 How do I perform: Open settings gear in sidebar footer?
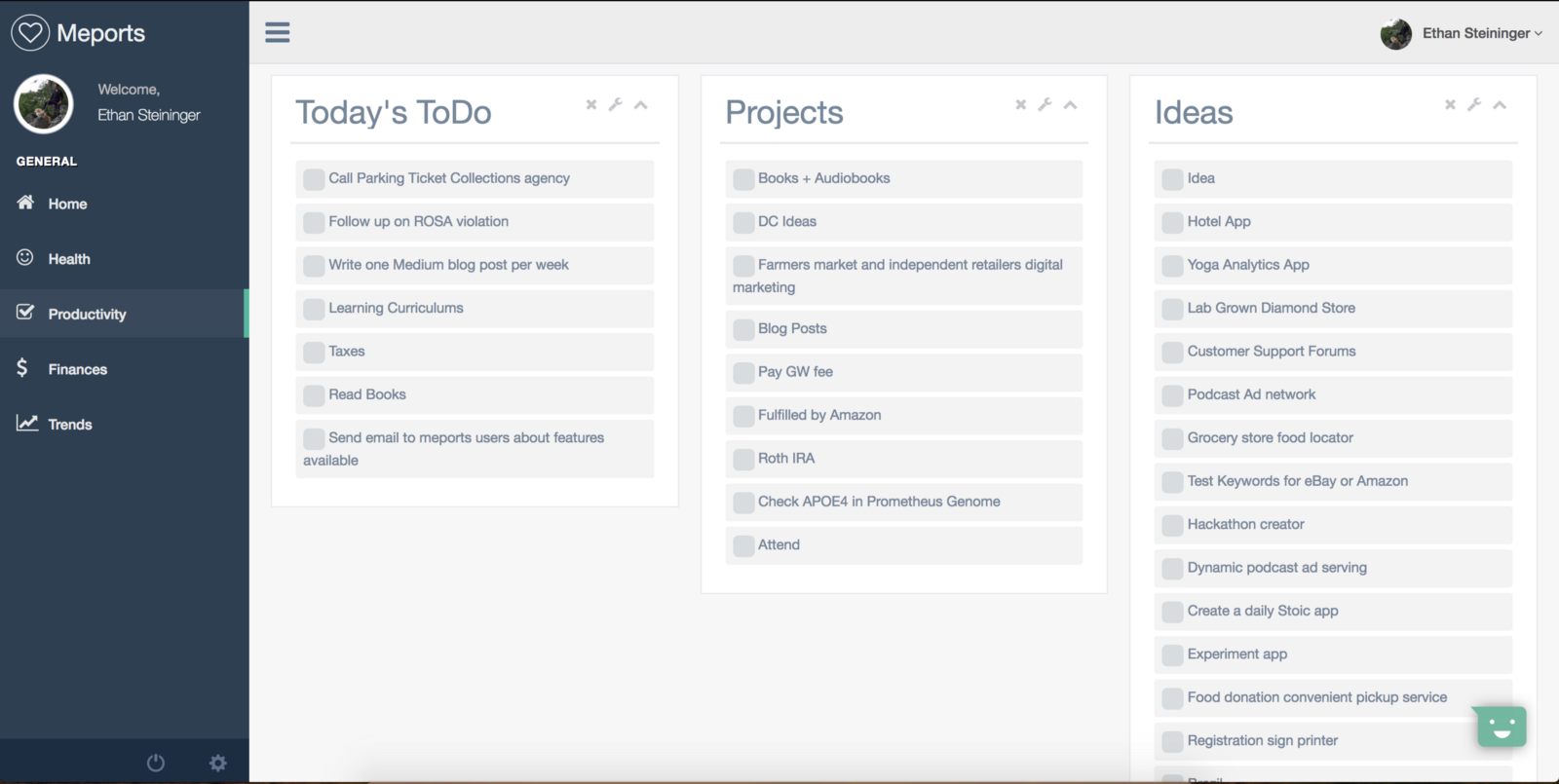click(218, 763)
